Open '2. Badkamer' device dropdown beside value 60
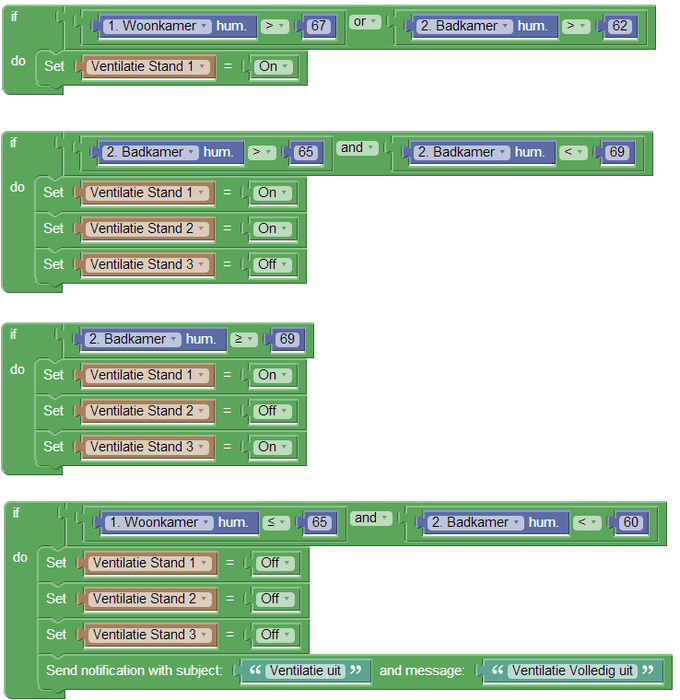 click(478, 522)
